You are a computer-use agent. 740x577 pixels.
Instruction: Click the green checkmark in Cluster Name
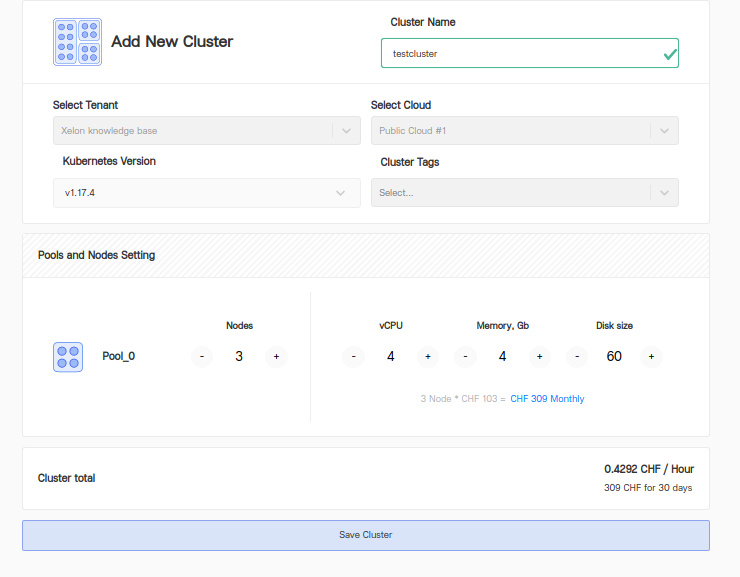point(669,54)
